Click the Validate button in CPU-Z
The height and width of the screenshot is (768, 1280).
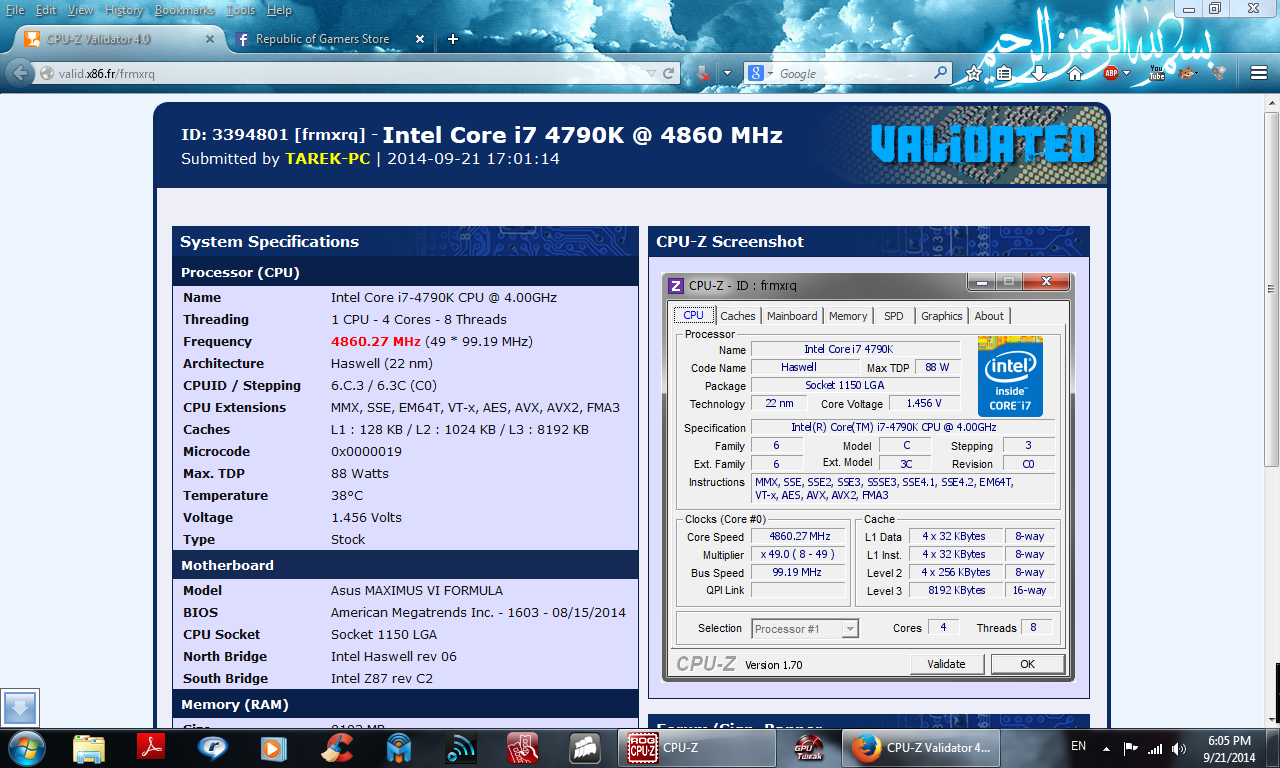pyautogui.click(x=946, y=664)
